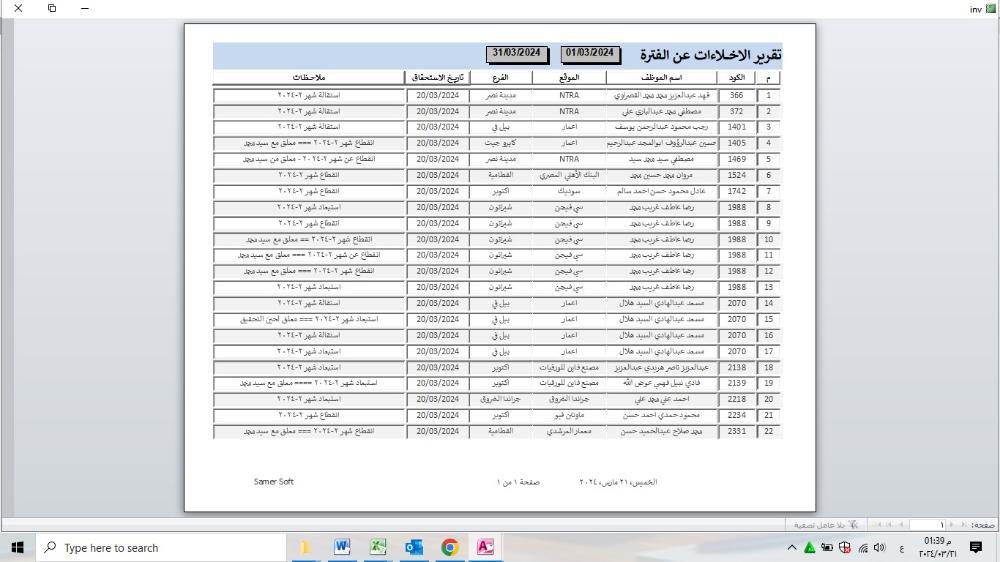The height and width of the screenshot is (562, 1000).
Task: Open Microsoft Word from the taskbar
Action: tap(342, 547)
